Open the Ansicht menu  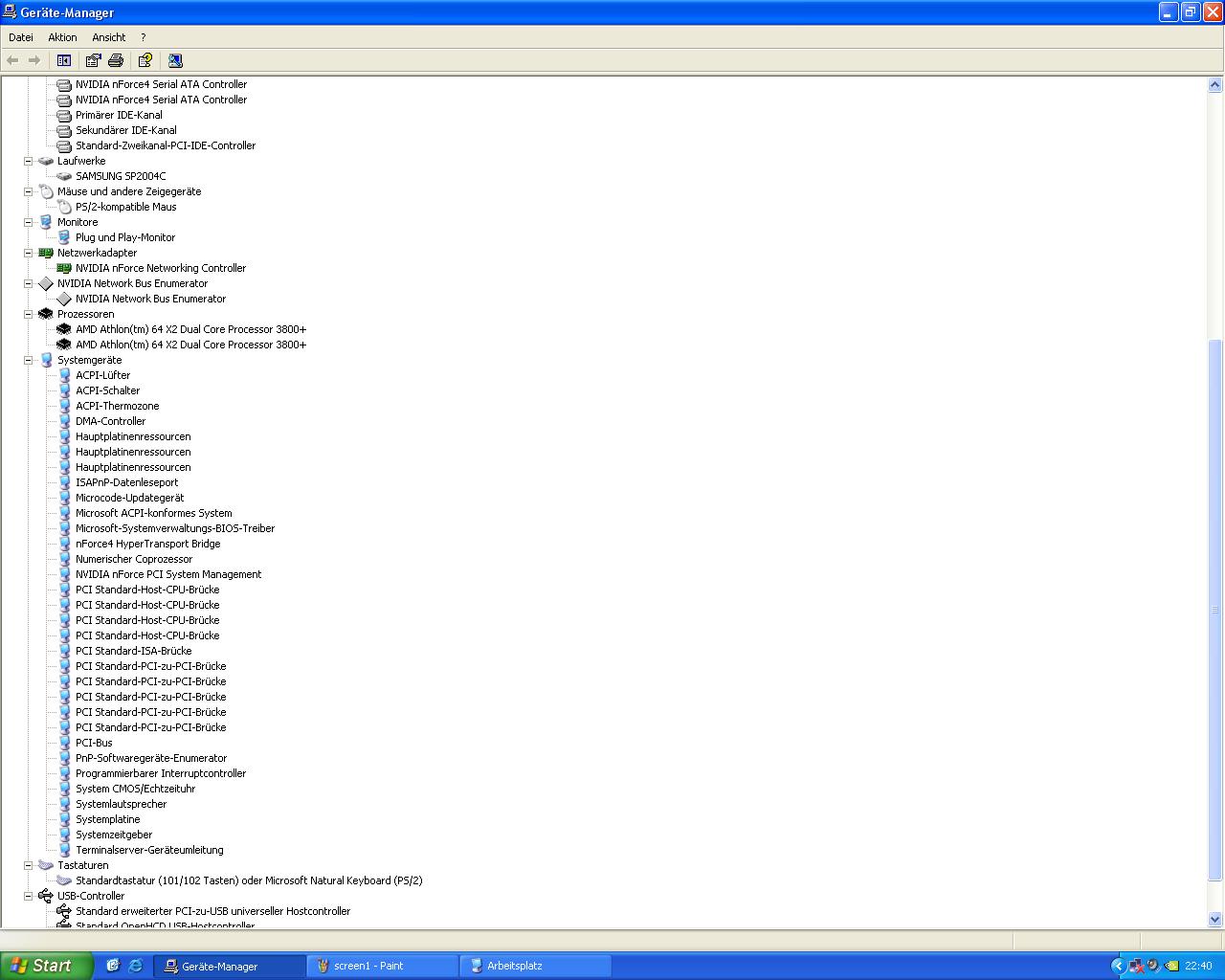[x=108, y=37]
